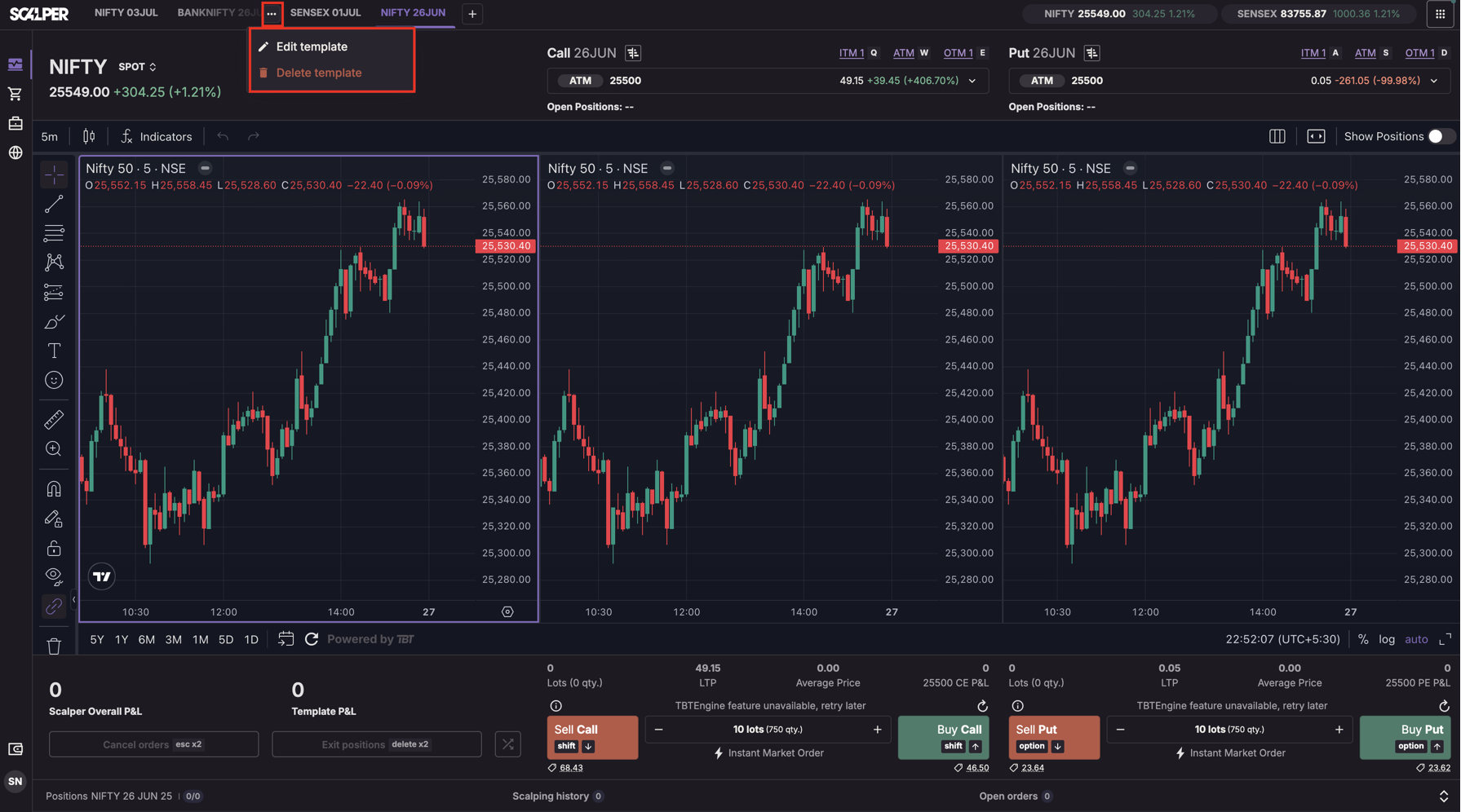The image size is (1461, 812).
Task: Open the Call option chain settings icon
Action: pyautogui.click(x=633, y=53)
